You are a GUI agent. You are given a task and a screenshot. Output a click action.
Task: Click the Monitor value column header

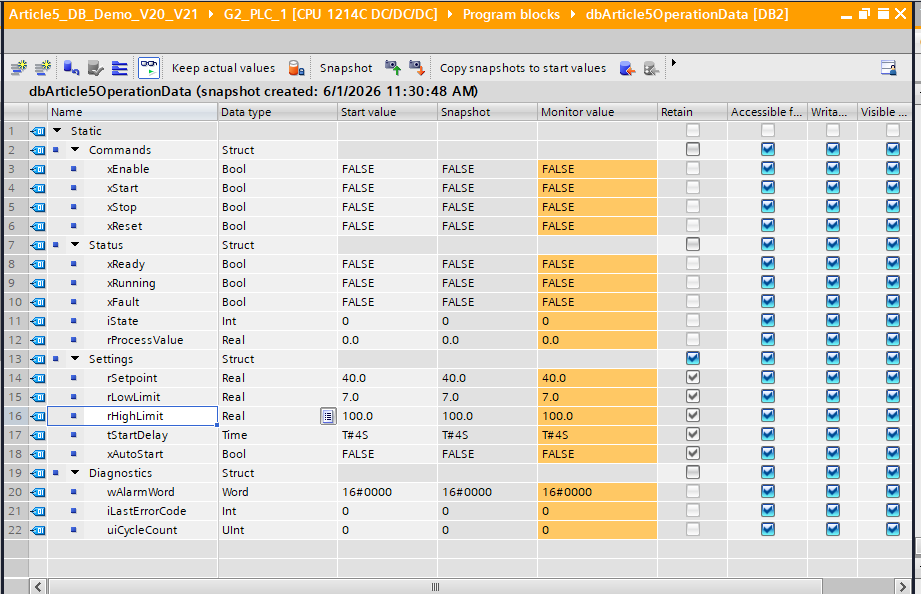[597, 112]
